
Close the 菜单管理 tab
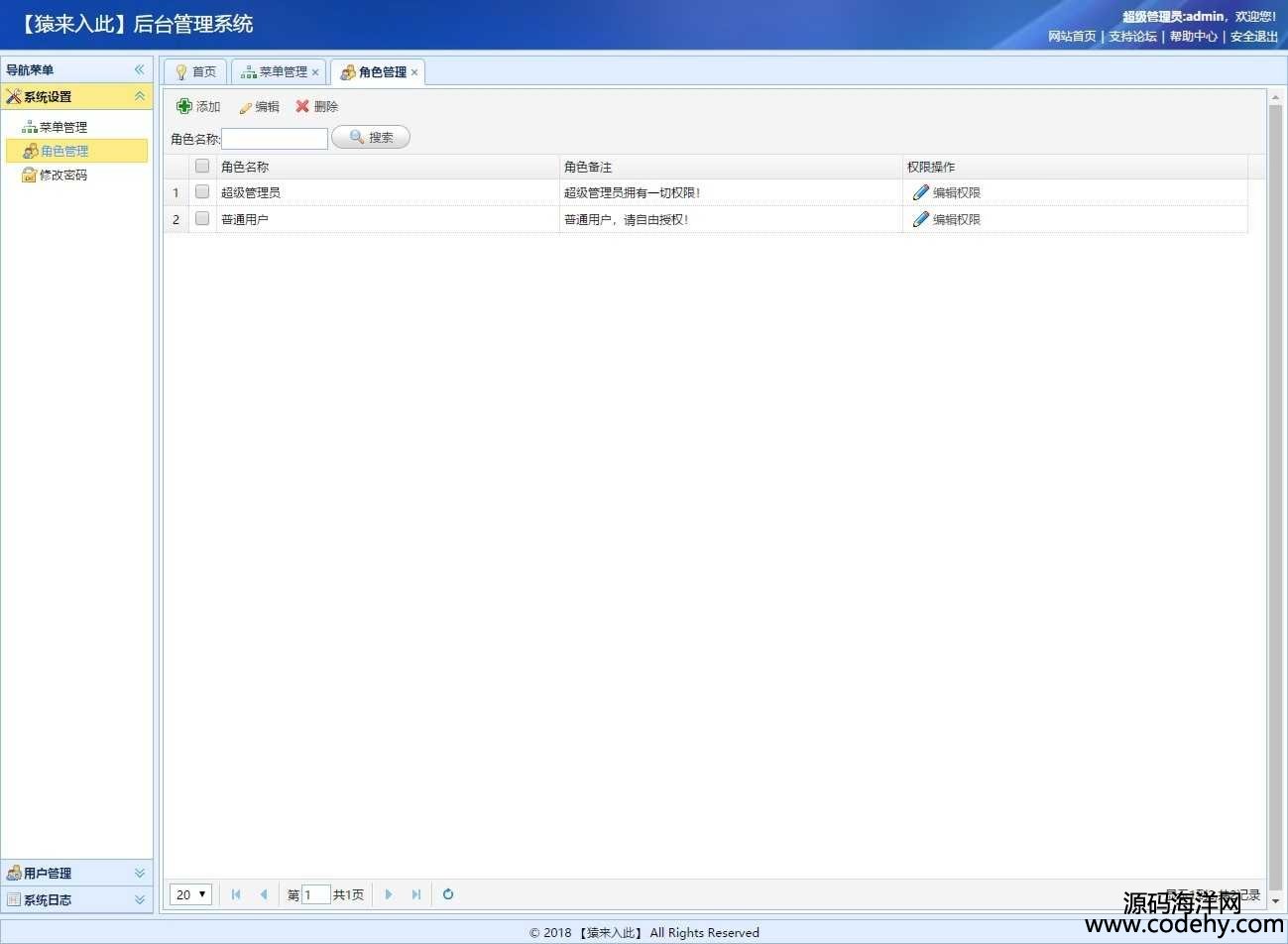[315, 72]
